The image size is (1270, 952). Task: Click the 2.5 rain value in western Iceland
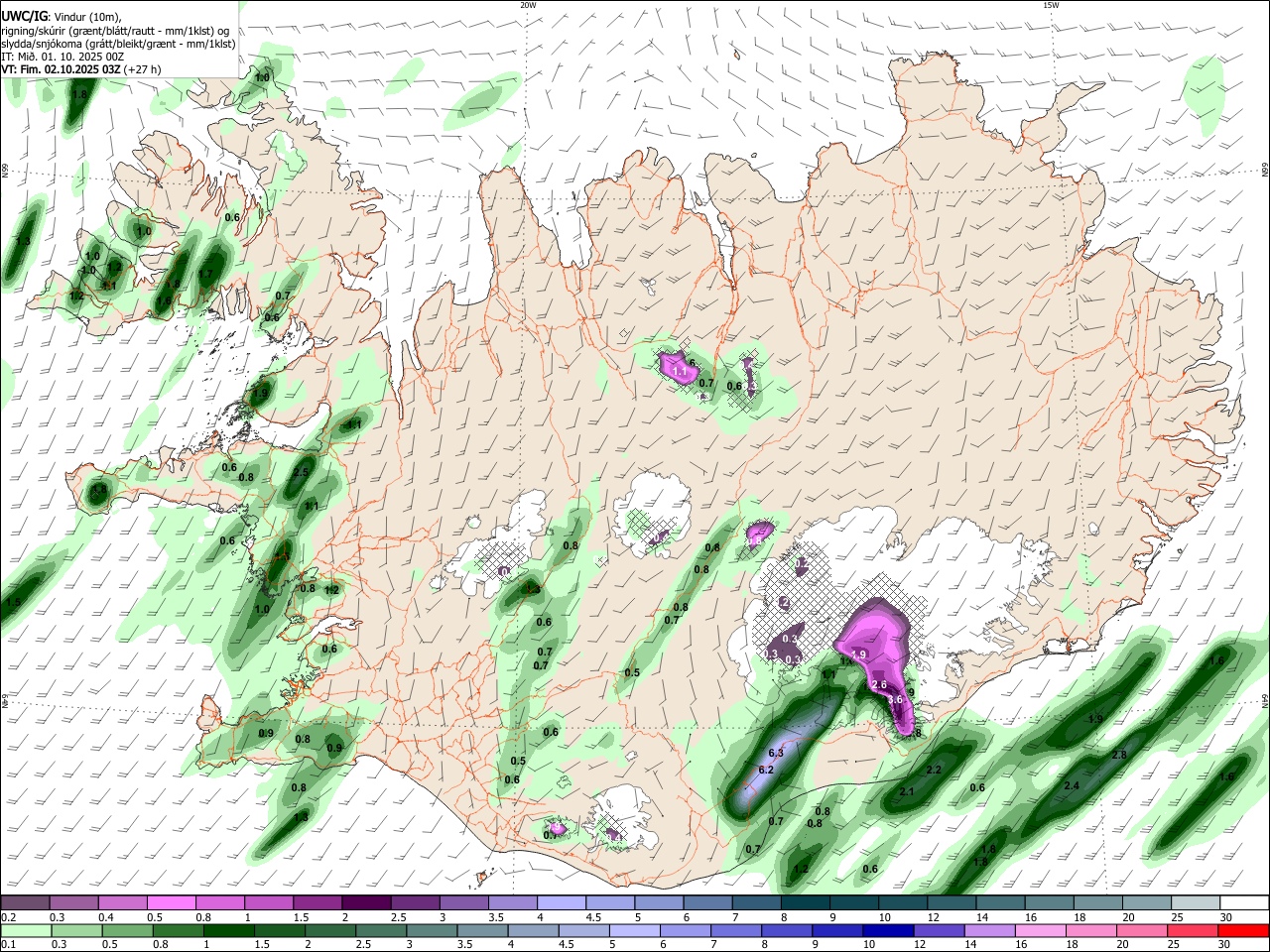pyautogui.click(x=302, y=472)
